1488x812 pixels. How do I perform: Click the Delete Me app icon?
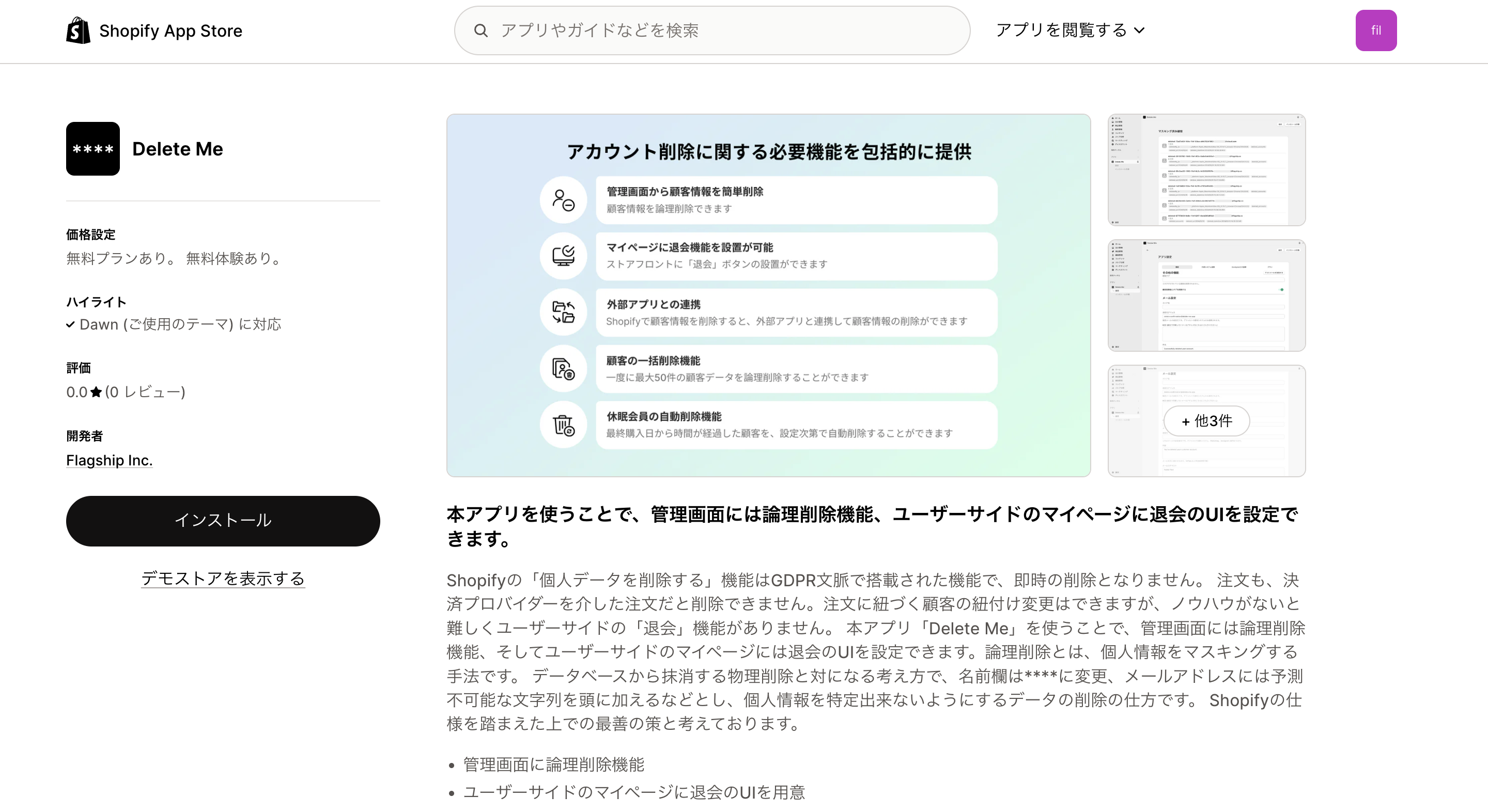(x=92, y=148)
